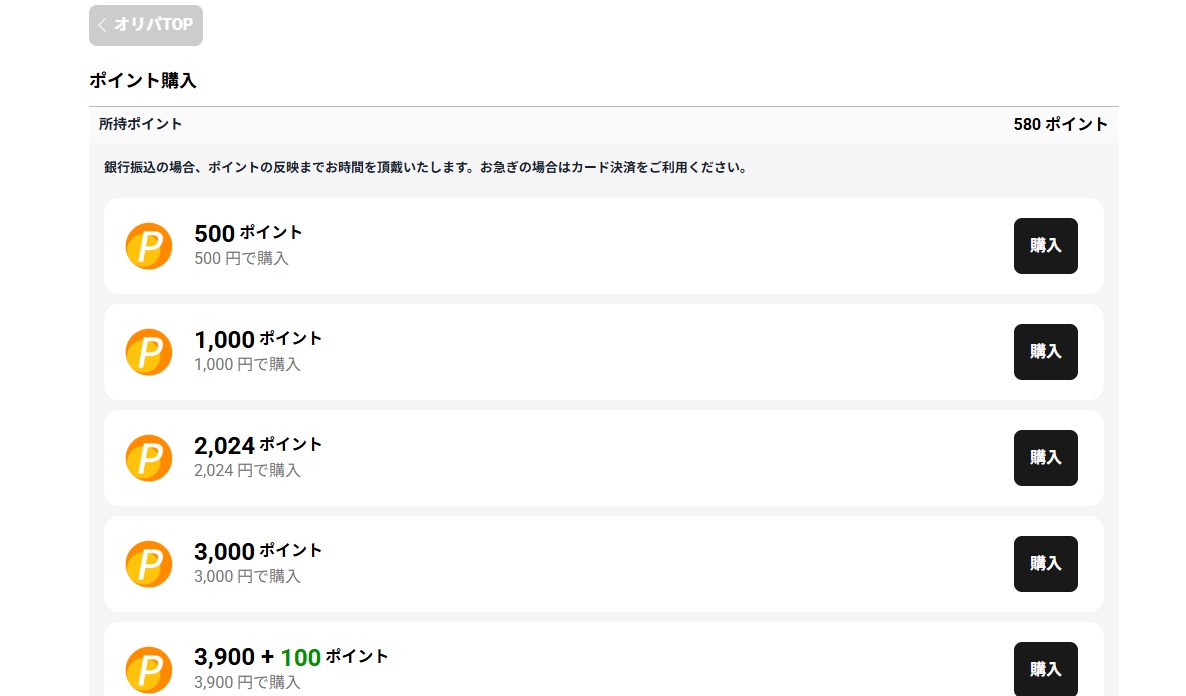Click the left chevron in オリパTOP button
The image size is (1186, 696).
pos(102,25)
